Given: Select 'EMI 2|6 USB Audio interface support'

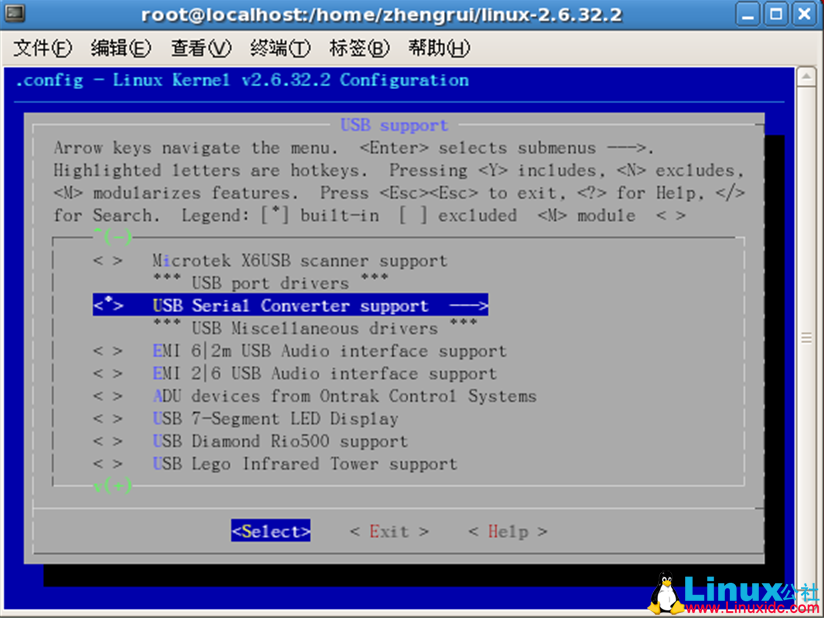Looking at the screenshot, I should 325,374.
